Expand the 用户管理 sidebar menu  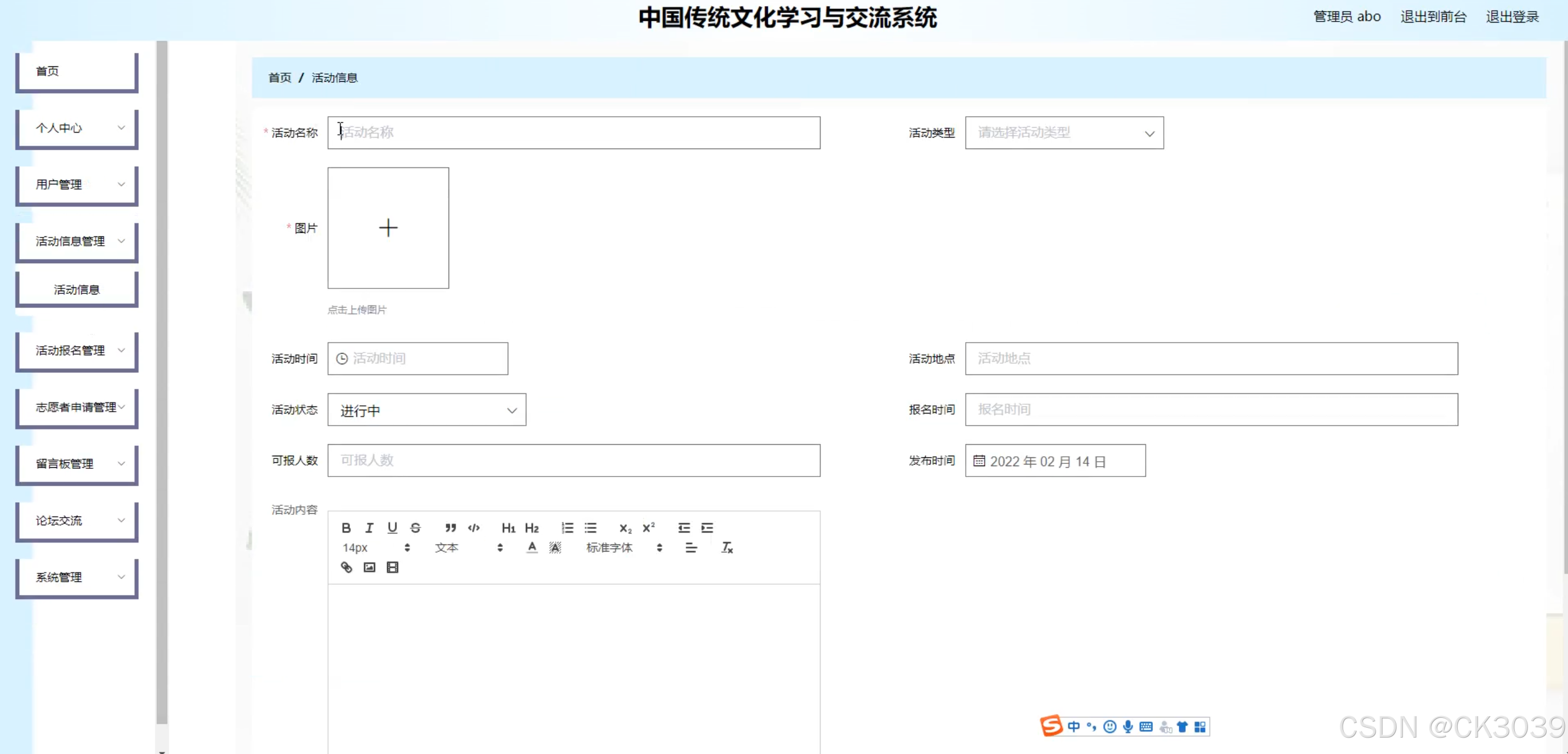(x=77, y=184)
